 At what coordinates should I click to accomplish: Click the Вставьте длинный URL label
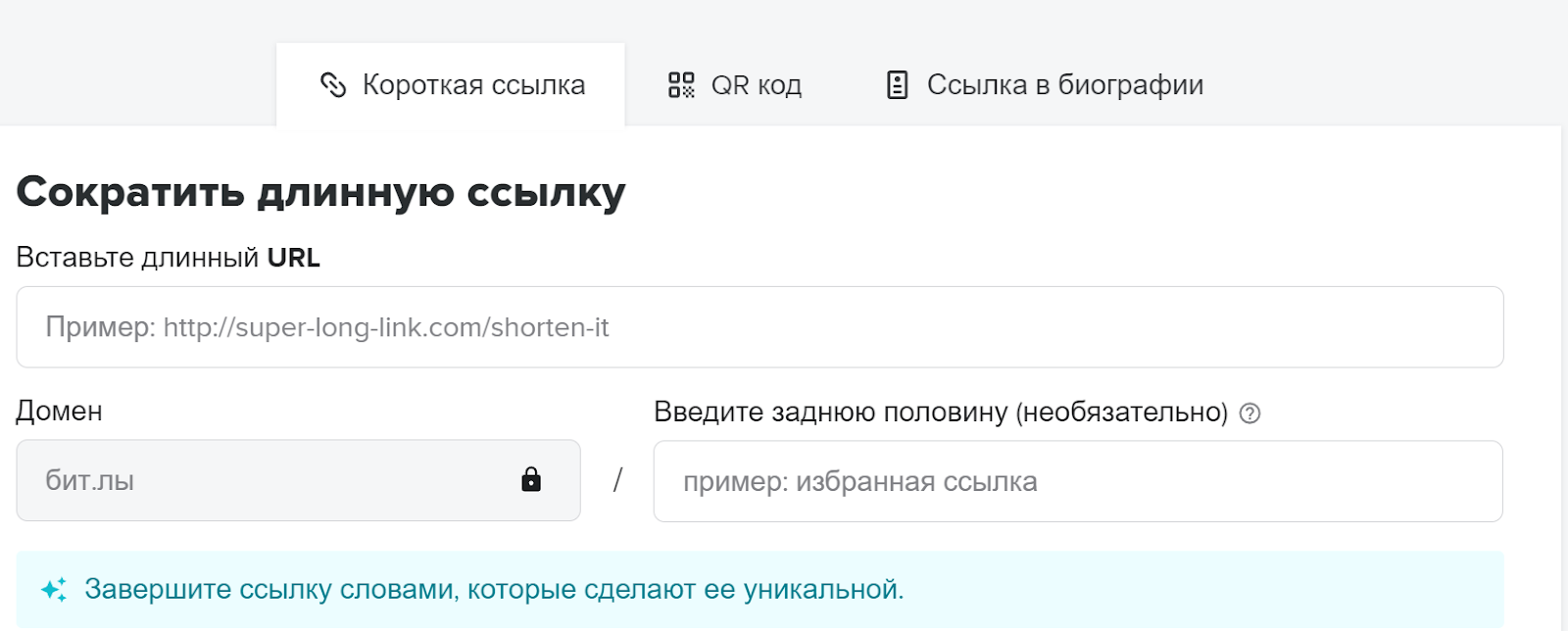pyautogui.click(x=169, y=258)
